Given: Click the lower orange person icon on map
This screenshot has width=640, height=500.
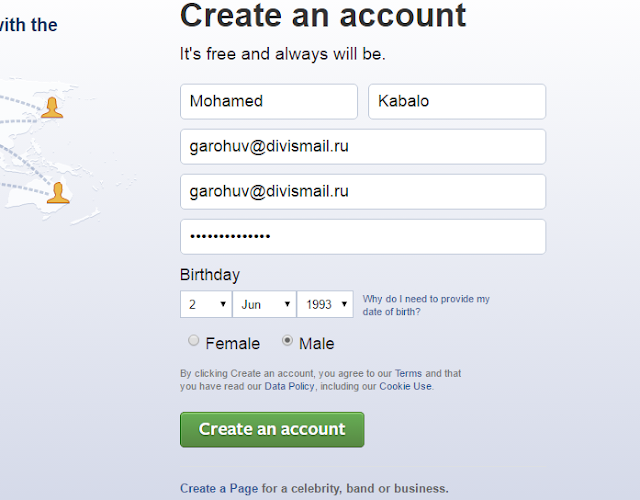Looking at the screenshot, I should point(59,191).
